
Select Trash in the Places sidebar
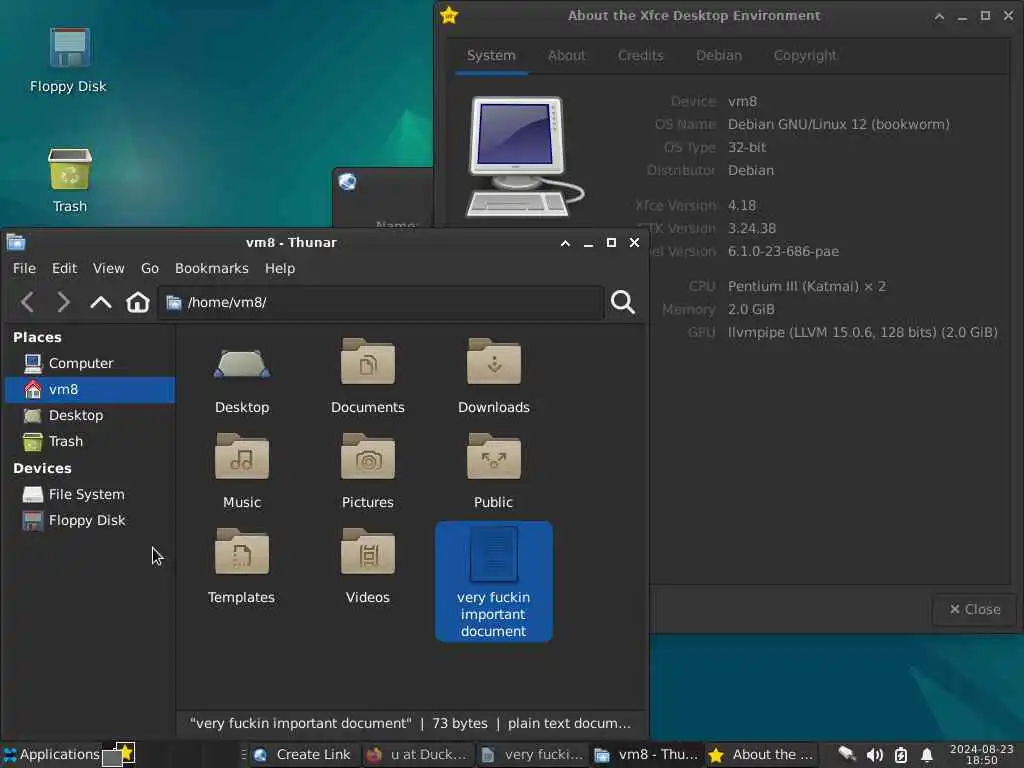(90, 441)
